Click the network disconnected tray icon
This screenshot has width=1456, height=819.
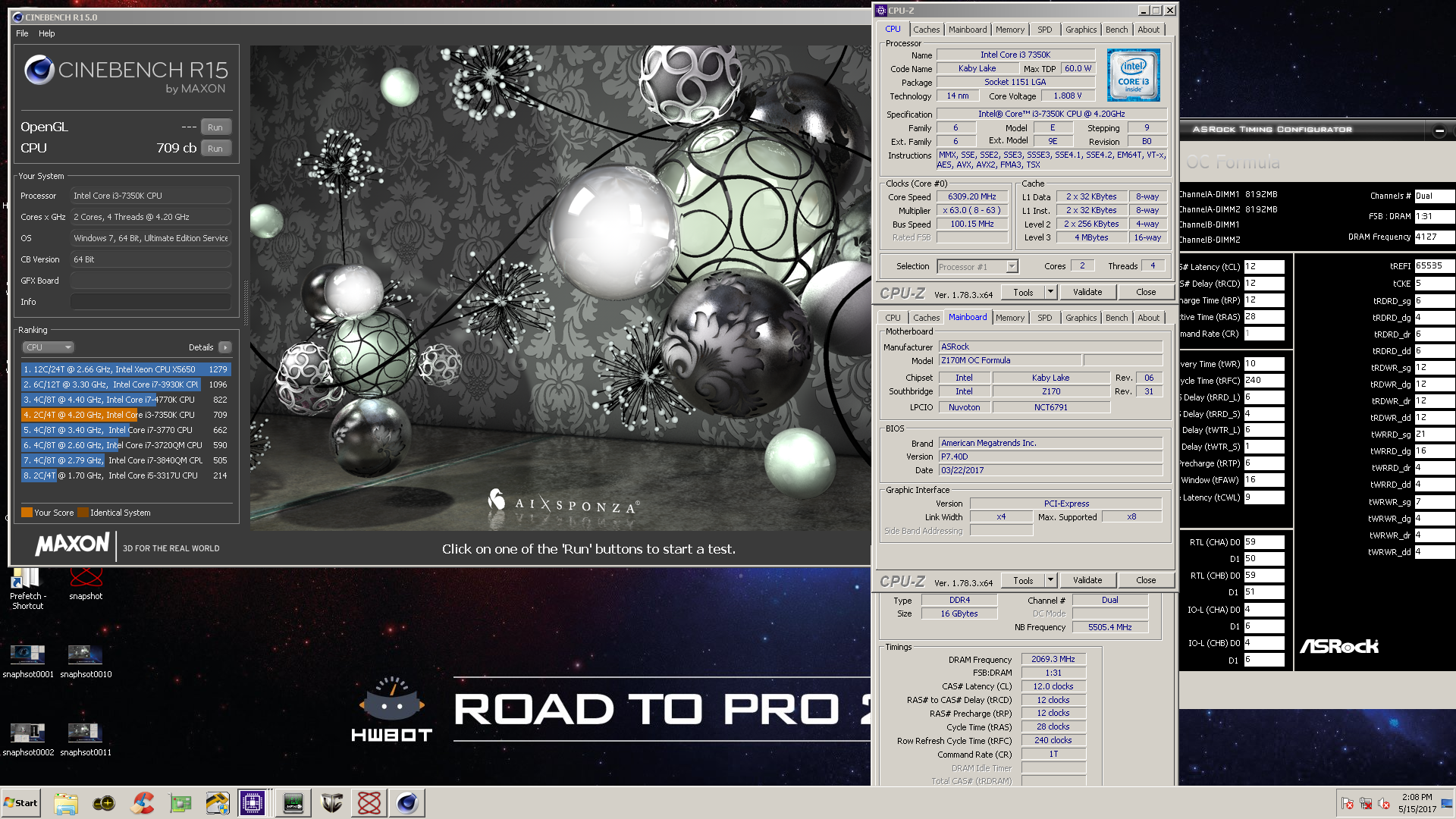(1366, 804)
